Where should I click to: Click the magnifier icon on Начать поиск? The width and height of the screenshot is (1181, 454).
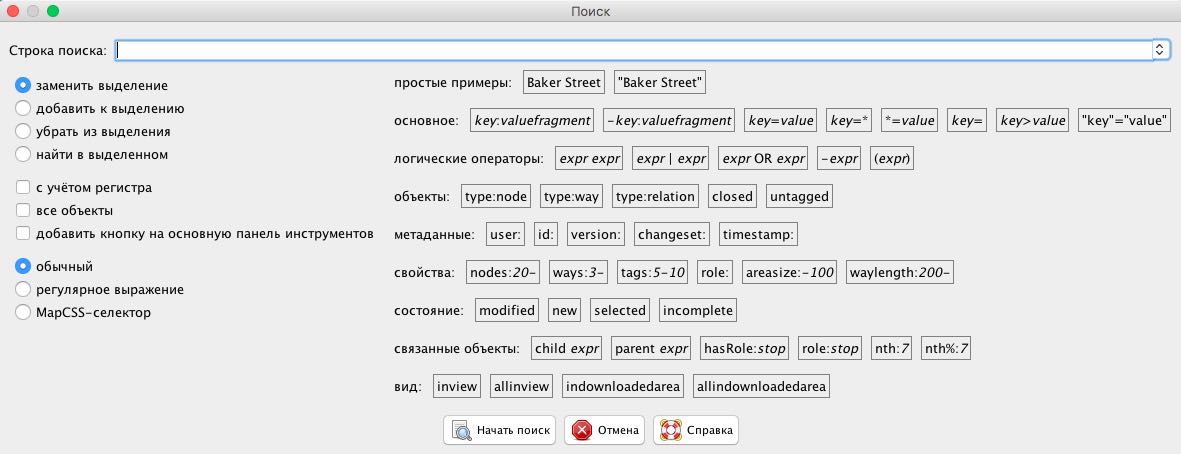pyautogui.click(x=460, y=431)
